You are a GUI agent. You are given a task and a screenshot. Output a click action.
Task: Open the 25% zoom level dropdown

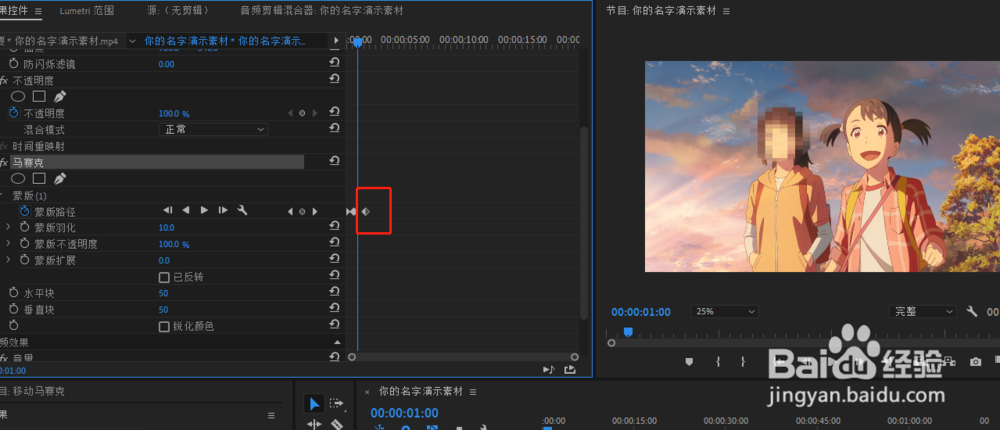pos(724,311)
